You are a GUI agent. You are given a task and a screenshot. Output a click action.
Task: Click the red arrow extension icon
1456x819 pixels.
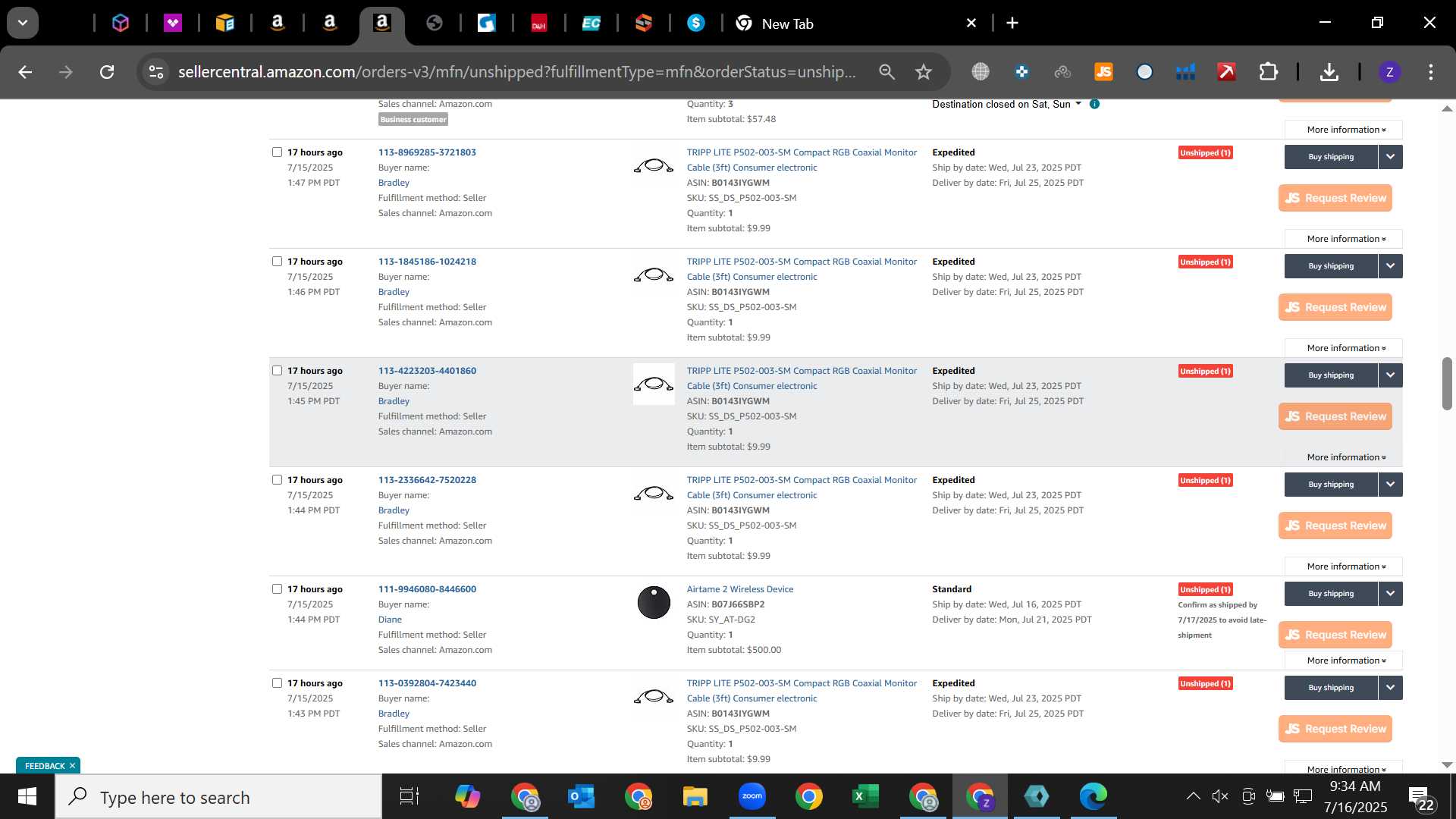pos(1226,72)
